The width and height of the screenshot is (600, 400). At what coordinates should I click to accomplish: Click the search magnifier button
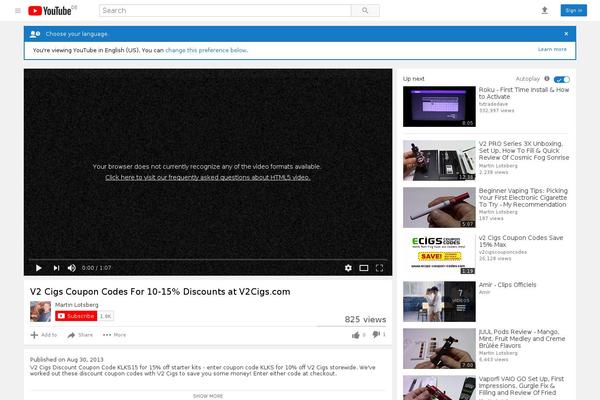pos(365,11)
